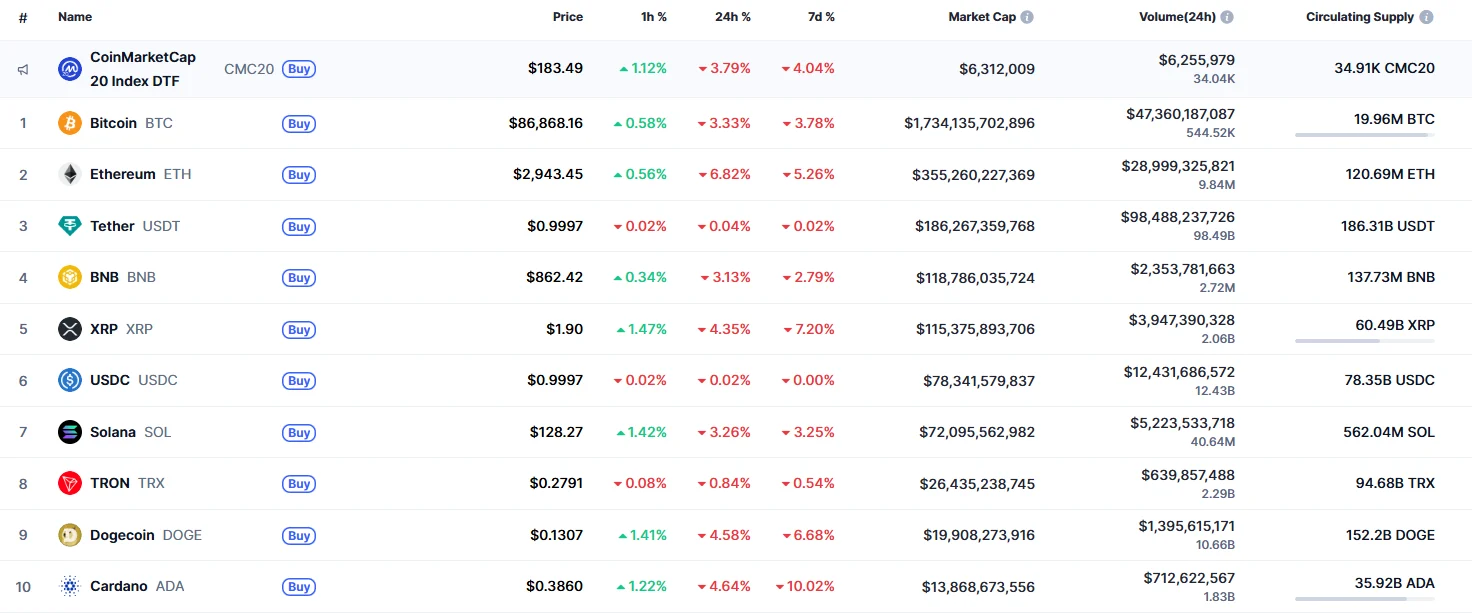This screenshot has width=1472, height=613.
Task: Click the Circulating Supply info icon
Action: pyautogui.click(x=1426, y=17)
